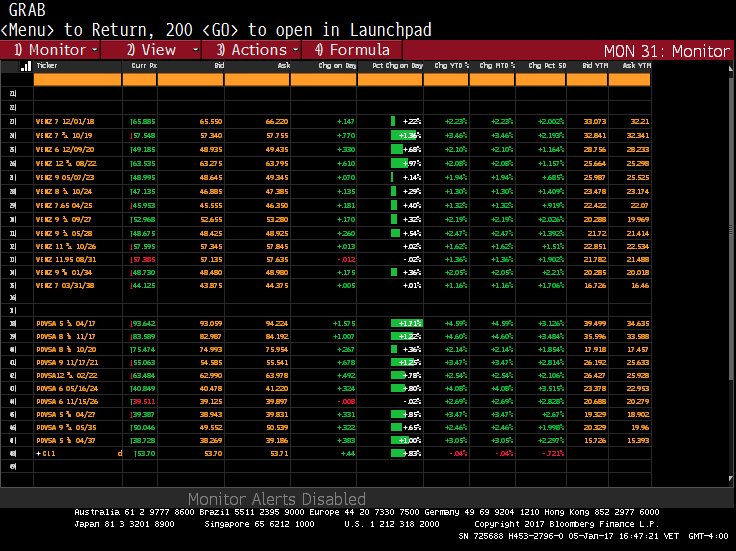Click the Chg YTD % column header
The image size is (736, 551).
pyautogui.click(x=452, y=66)
